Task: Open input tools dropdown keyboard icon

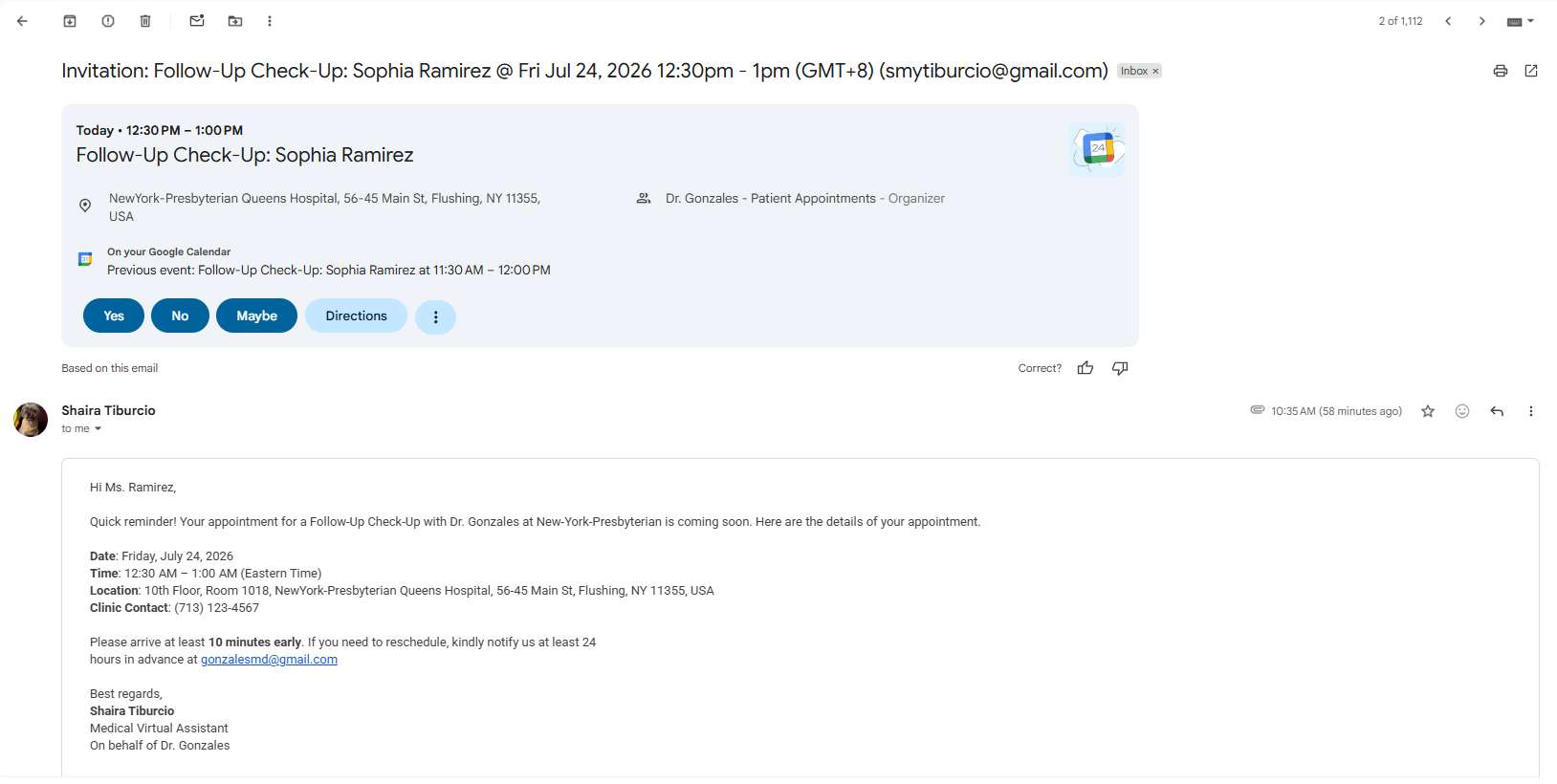Action: pos(1520,21)
